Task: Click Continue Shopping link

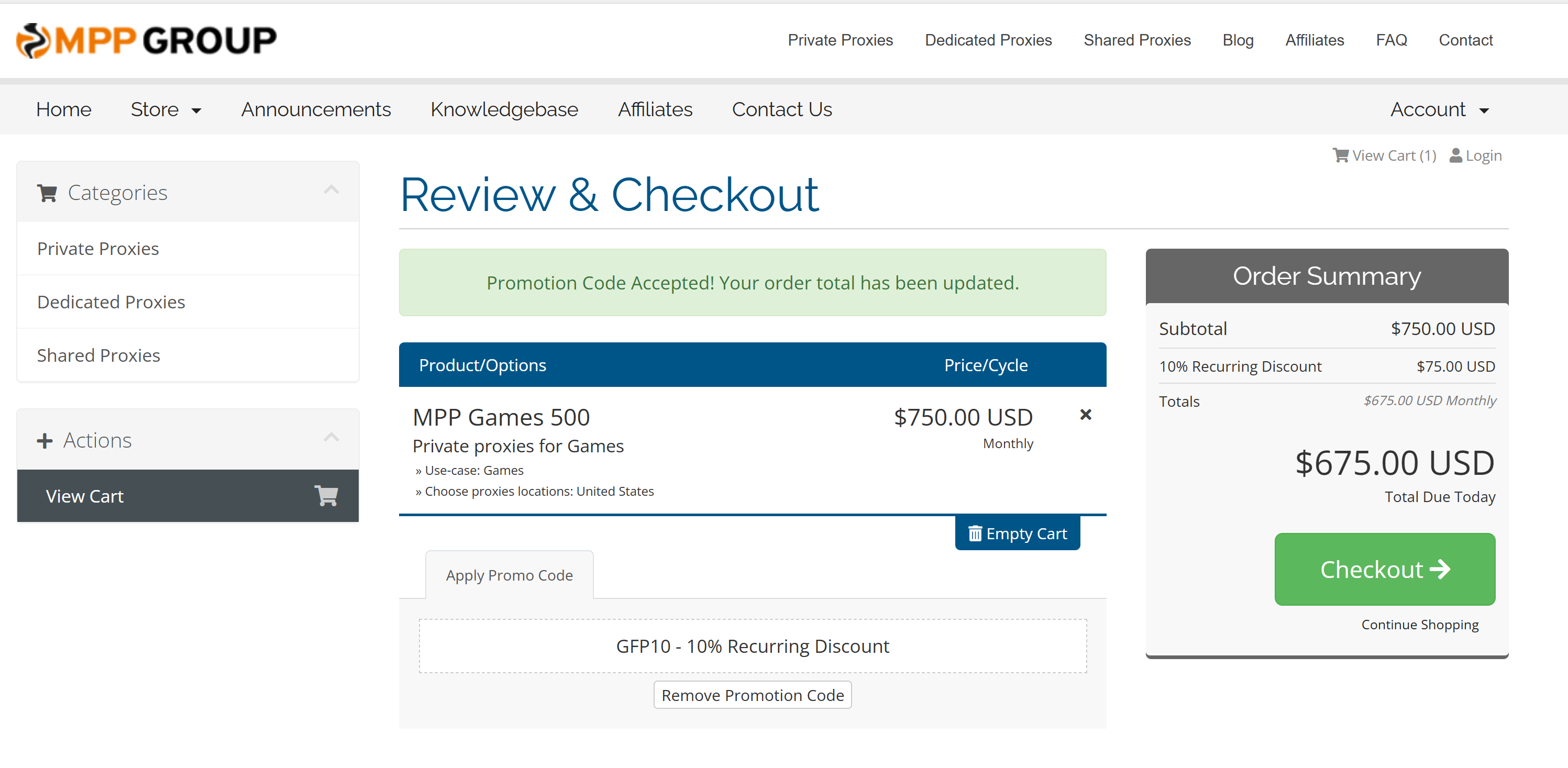Action: 1419,625
